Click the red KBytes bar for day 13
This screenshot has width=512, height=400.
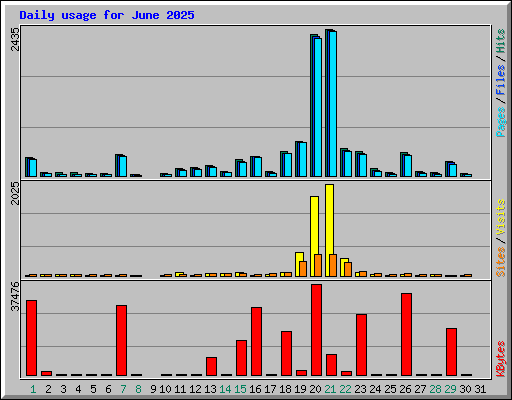click(212, 366)
